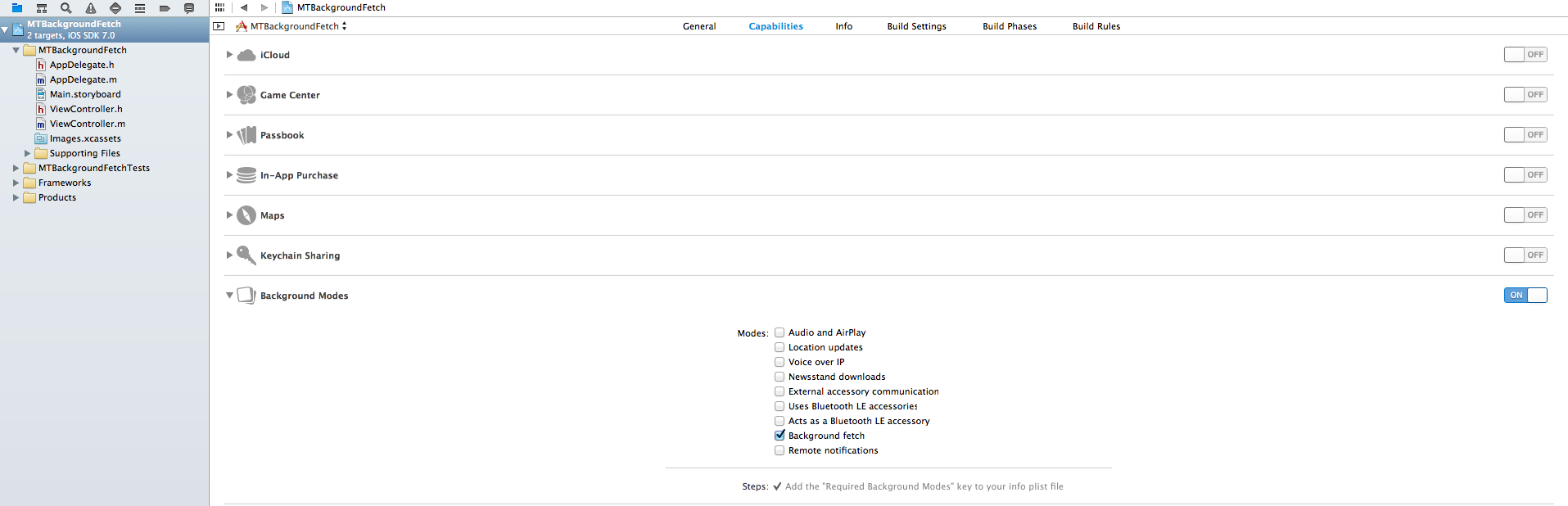Go back with the left arrow

pyautogui.click(x=244, y=7)
